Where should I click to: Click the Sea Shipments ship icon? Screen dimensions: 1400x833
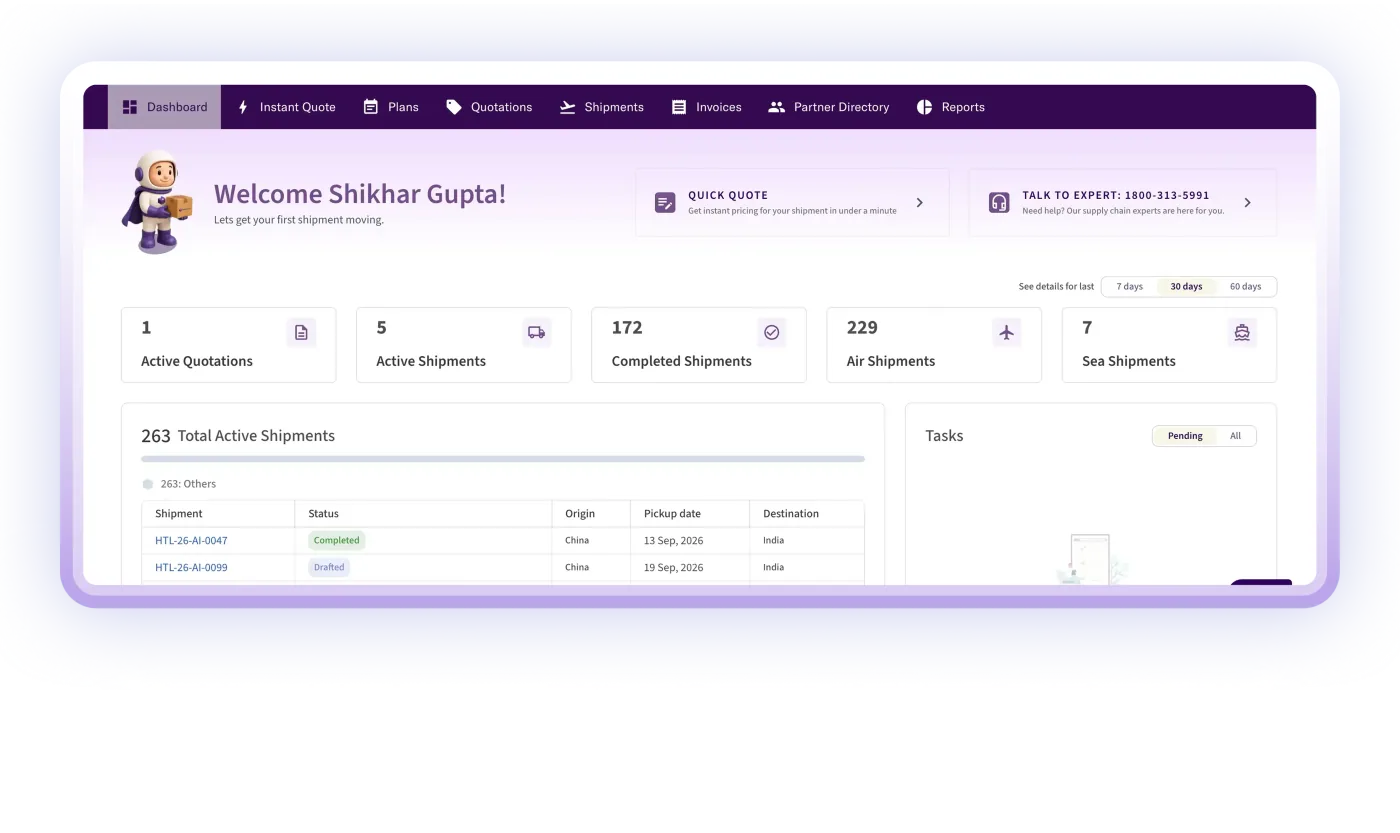click(1242, 333)
